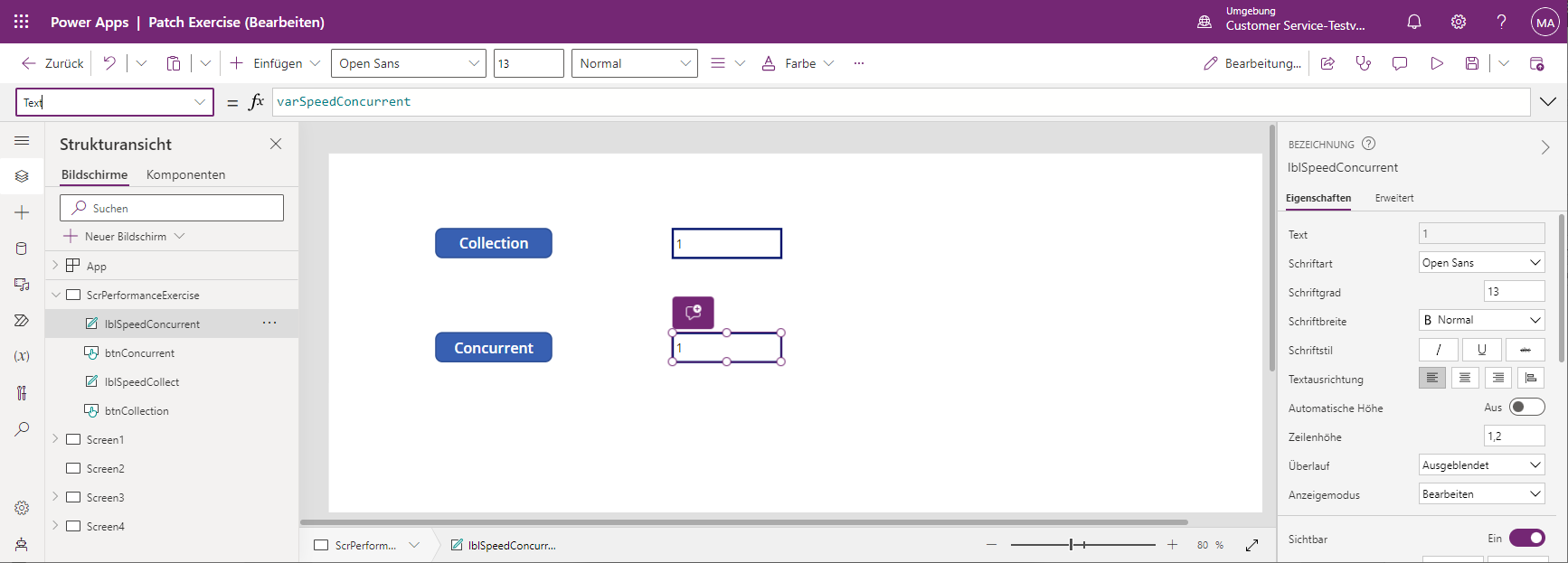The width and height of the screenshot is (1568, 563).
Task: Collapse ScrPerformanceExercise tree node
Action: click(55, 295)
